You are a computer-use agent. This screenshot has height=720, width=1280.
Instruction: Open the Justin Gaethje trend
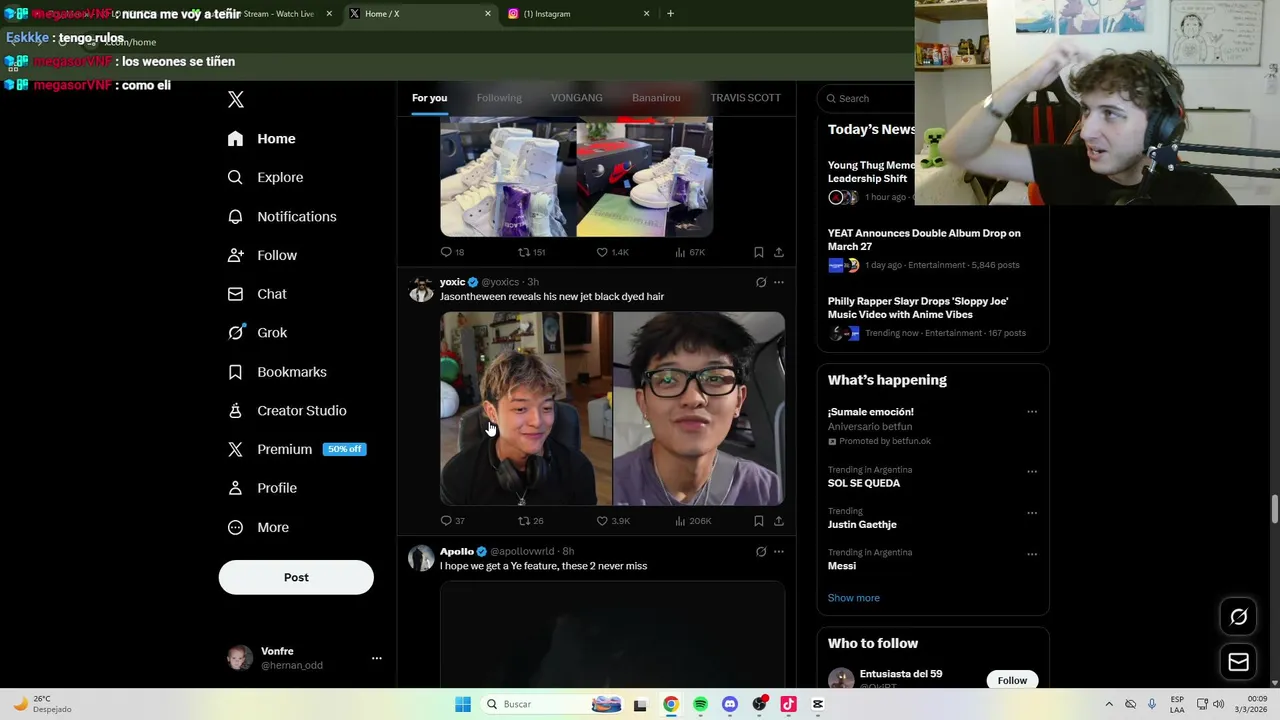862,525
